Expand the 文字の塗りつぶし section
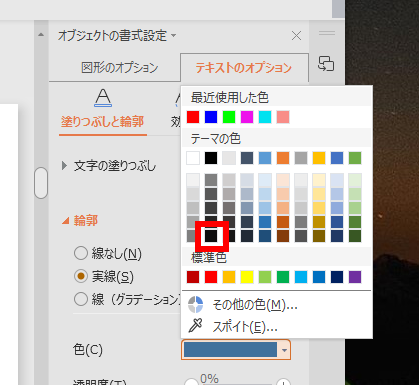419x385 pixels. [64, 166]
